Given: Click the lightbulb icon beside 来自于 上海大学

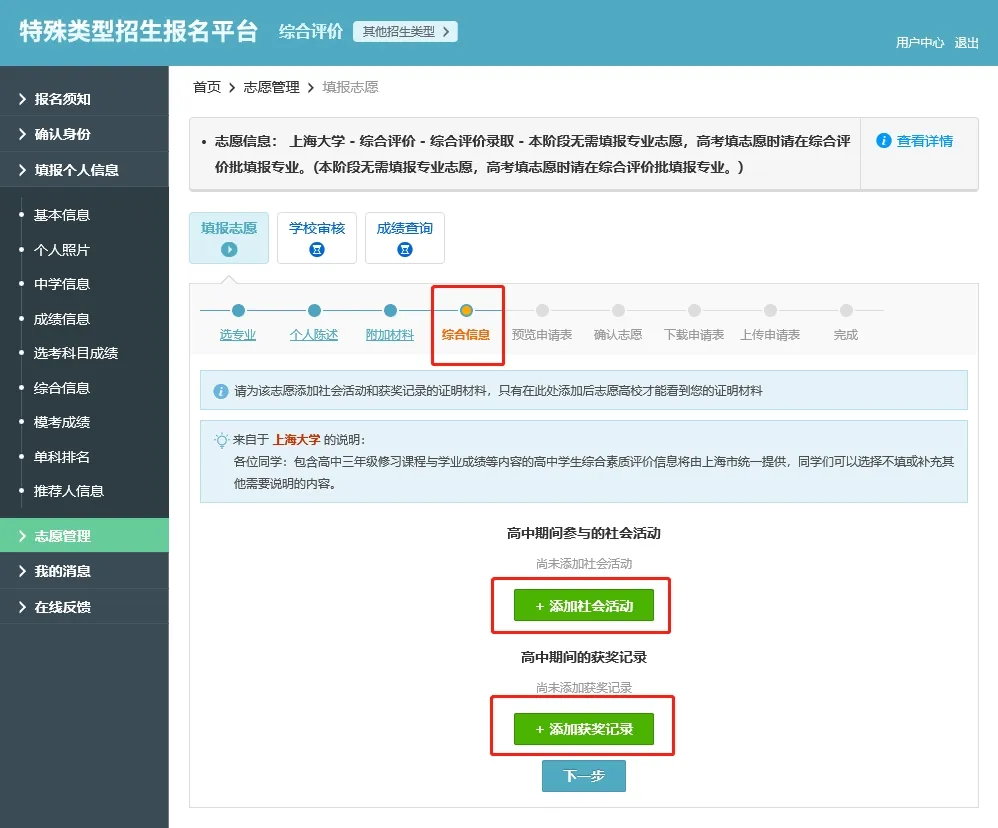Looking at the screenshot, I should (x=221, y=440).
